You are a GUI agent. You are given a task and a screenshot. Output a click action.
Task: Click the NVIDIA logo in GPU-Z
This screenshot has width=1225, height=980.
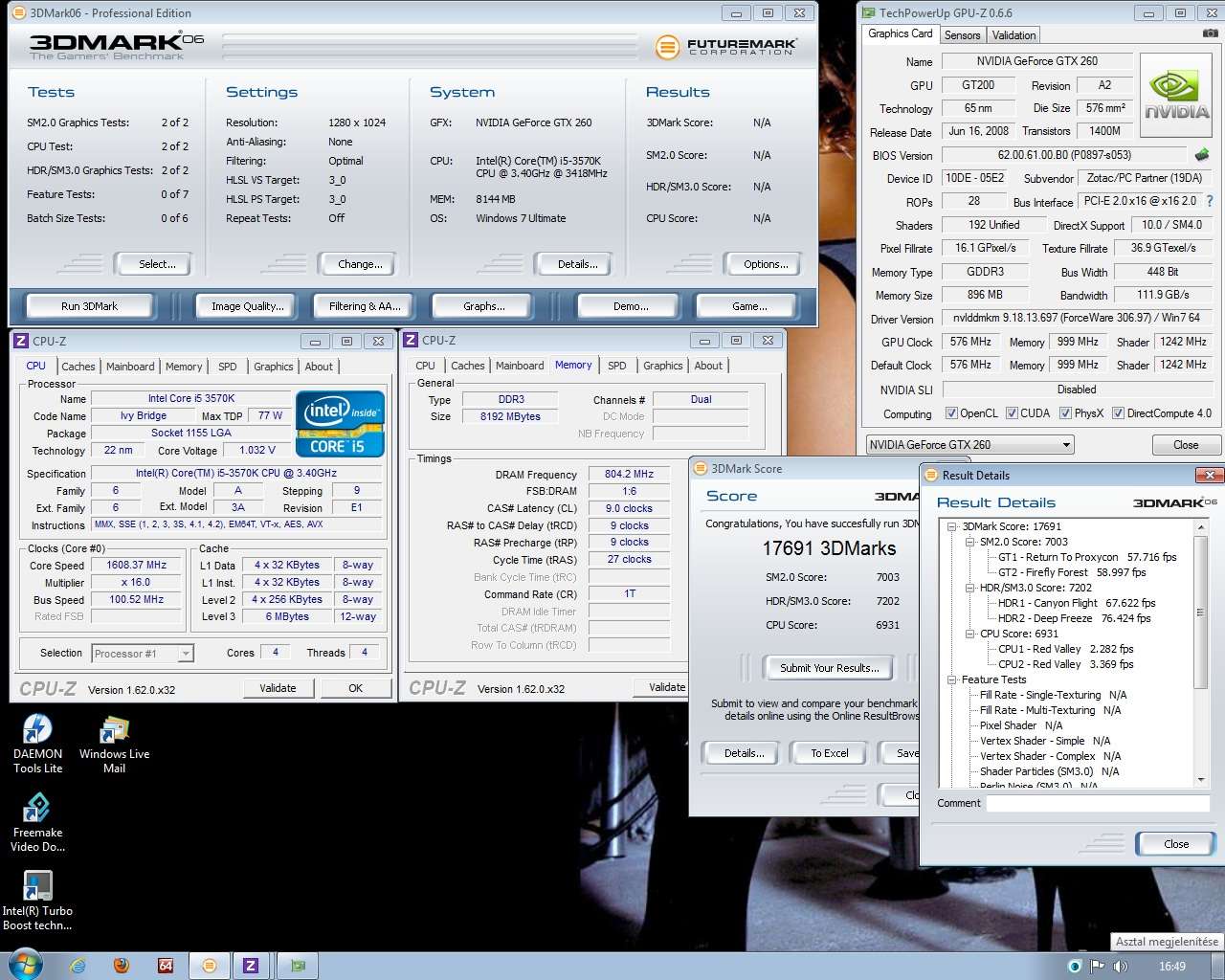coord(1177,97)
